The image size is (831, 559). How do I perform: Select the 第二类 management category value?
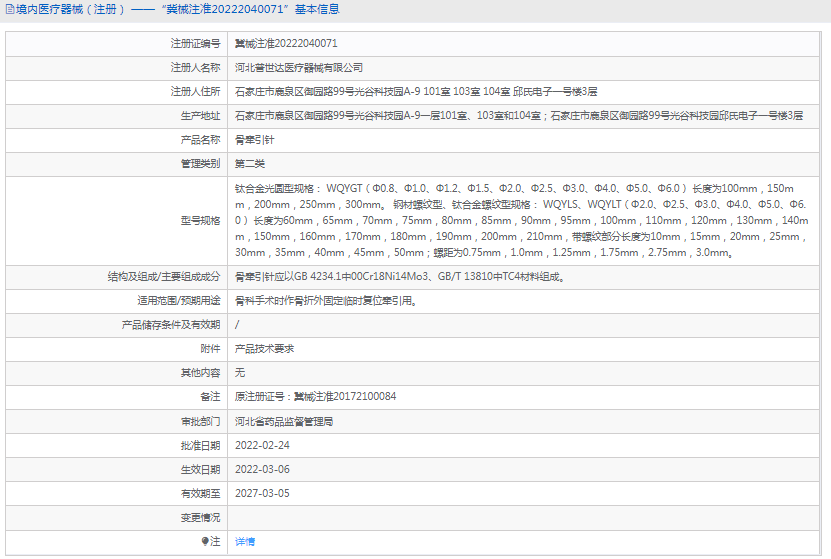pos(250,164)
